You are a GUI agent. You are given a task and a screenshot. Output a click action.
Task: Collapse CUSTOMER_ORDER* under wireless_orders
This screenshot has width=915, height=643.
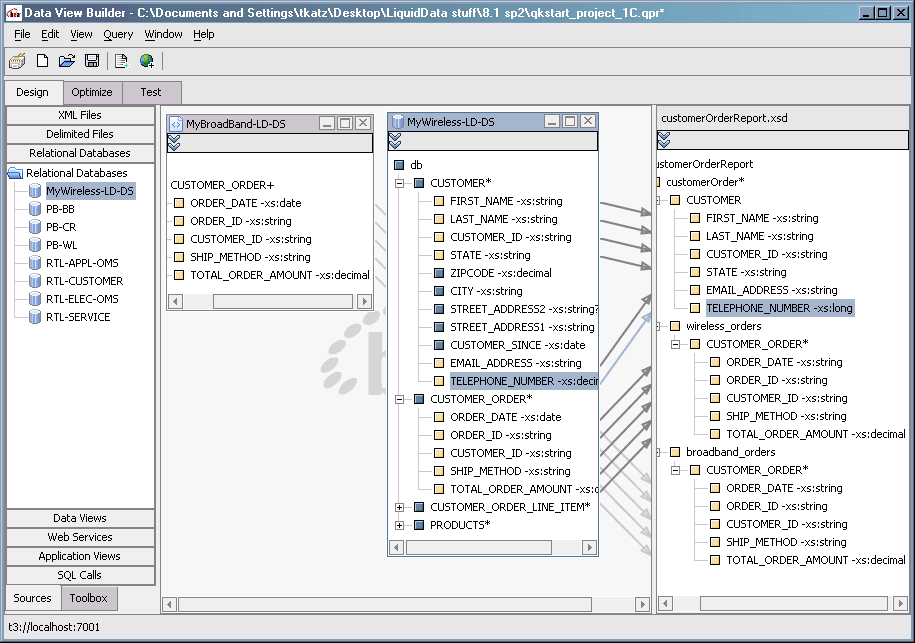click(x=675, y=344)
